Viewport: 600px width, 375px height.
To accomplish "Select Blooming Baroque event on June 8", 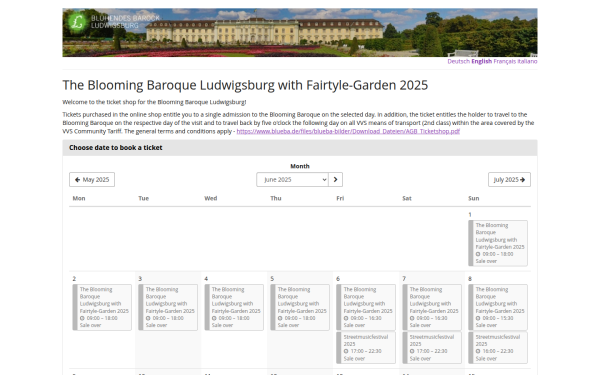I will 498,307.
